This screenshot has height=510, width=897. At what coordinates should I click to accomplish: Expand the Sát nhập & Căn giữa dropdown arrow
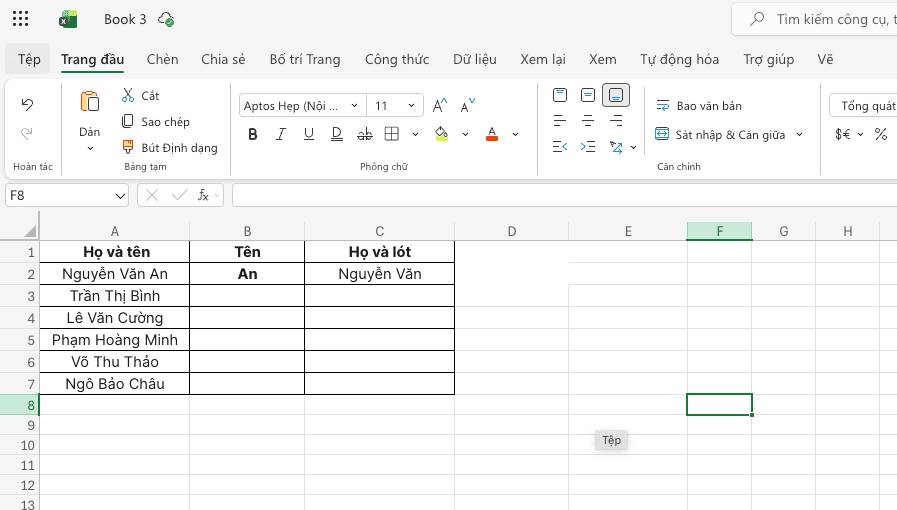coord(799,134)
